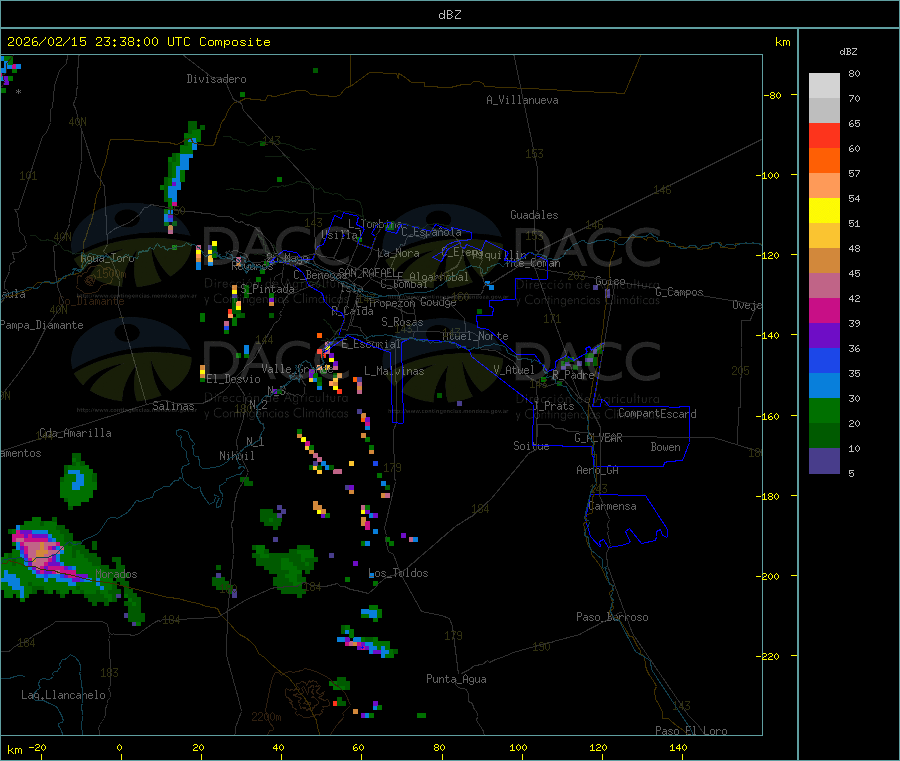900x761 pixels.
Task: Click the Divisadero place label
Action: coord(216,79)
